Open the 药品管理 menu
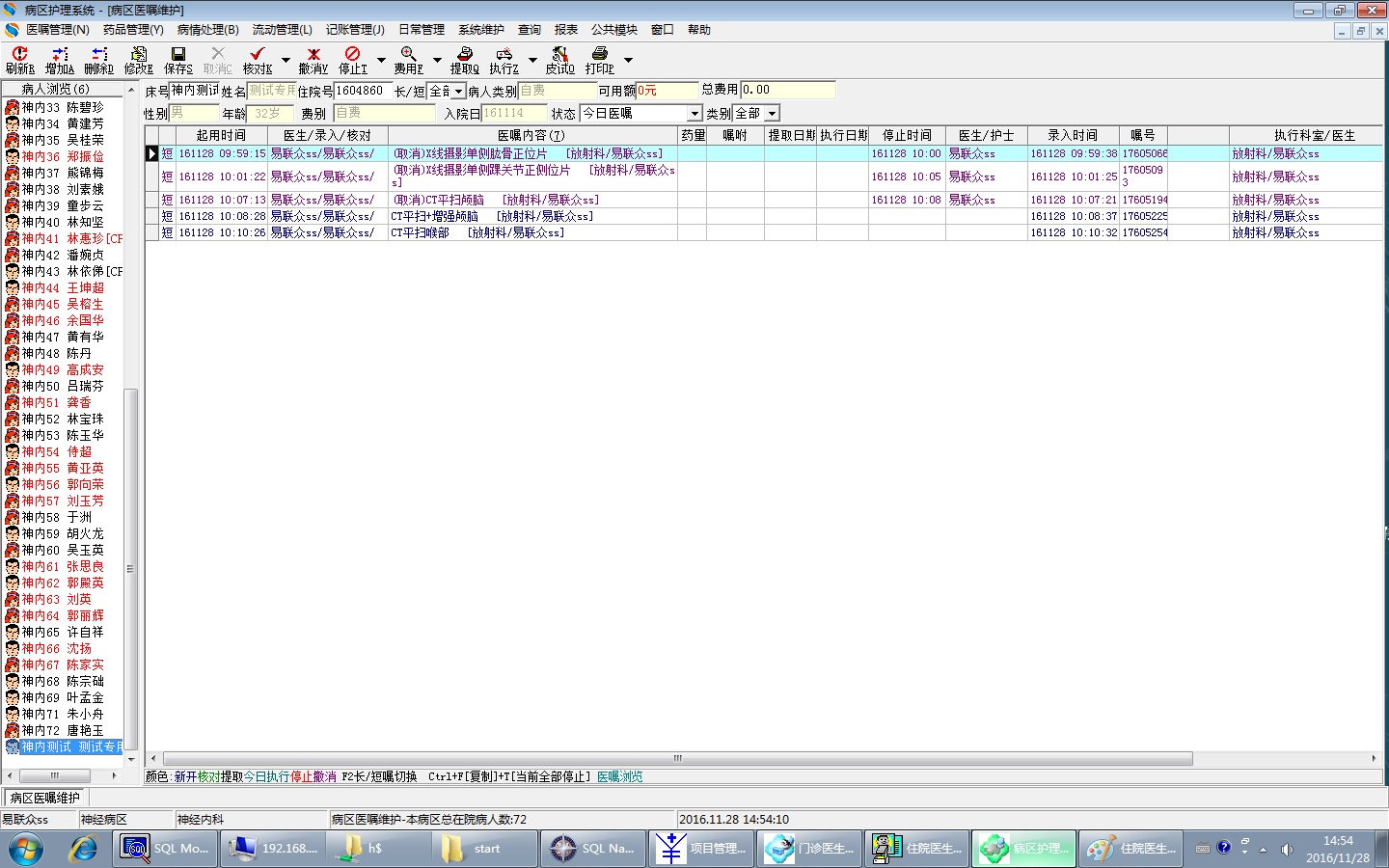 pyautogui.click(x=133, y=30)
